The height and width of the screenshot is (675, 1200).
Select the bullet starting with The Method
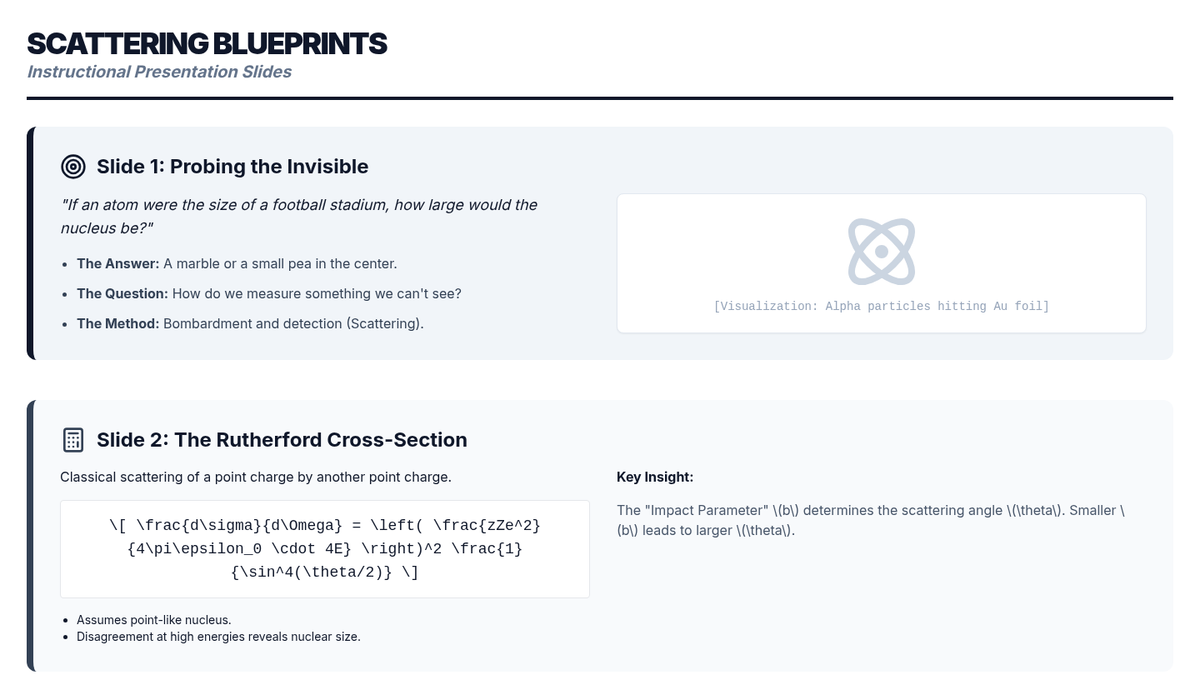(x=250, y=324)
